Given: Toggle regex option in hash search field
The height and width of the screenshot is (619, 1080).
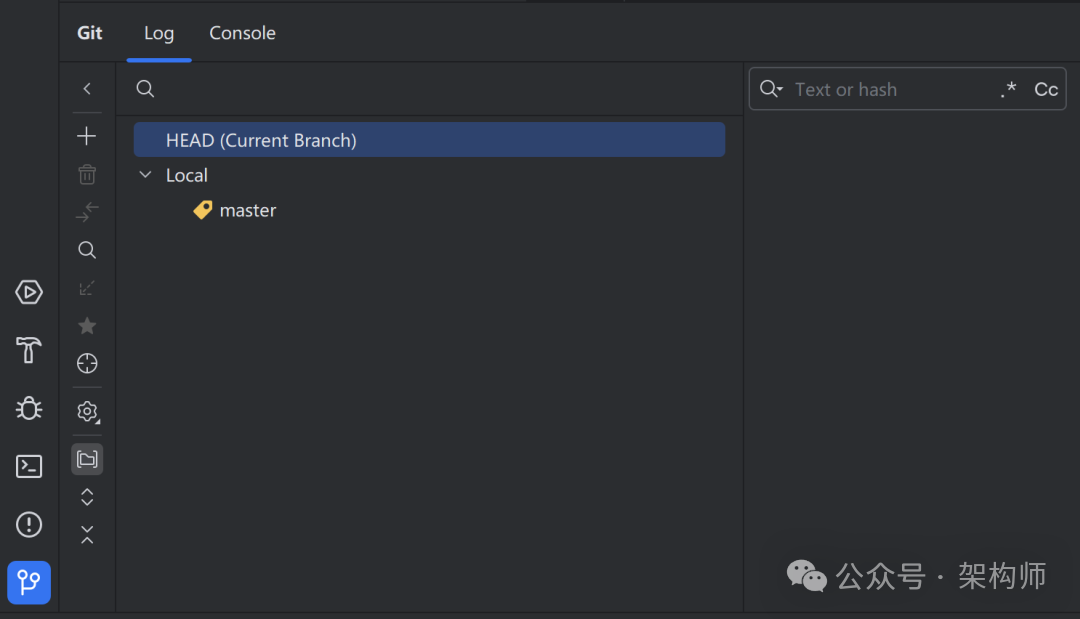Looking at the screenshot, I should pyautogui.click(x=1008, y=90).
